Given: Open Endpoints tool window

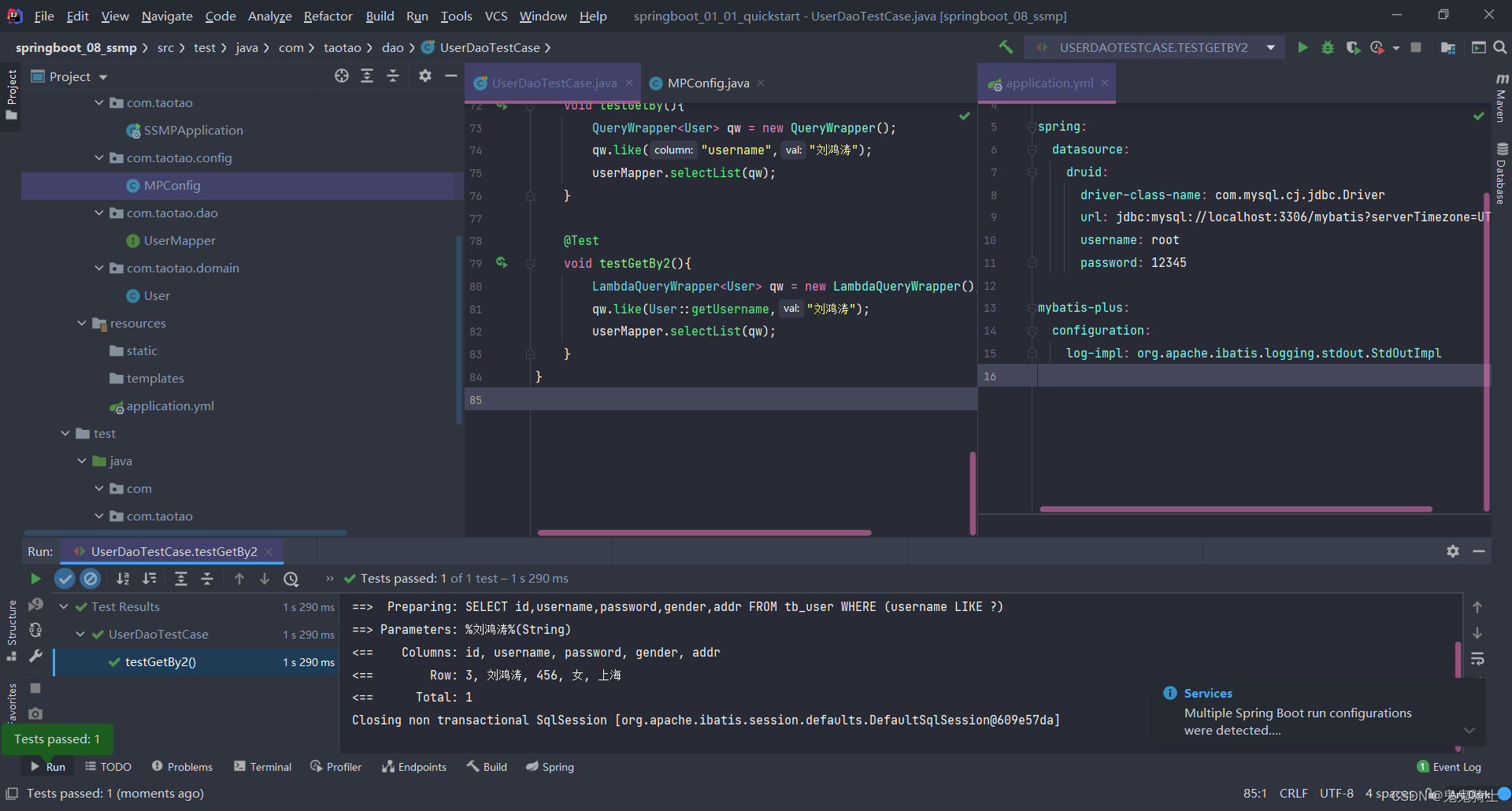Looking at the screenshot, I should 414,767.
